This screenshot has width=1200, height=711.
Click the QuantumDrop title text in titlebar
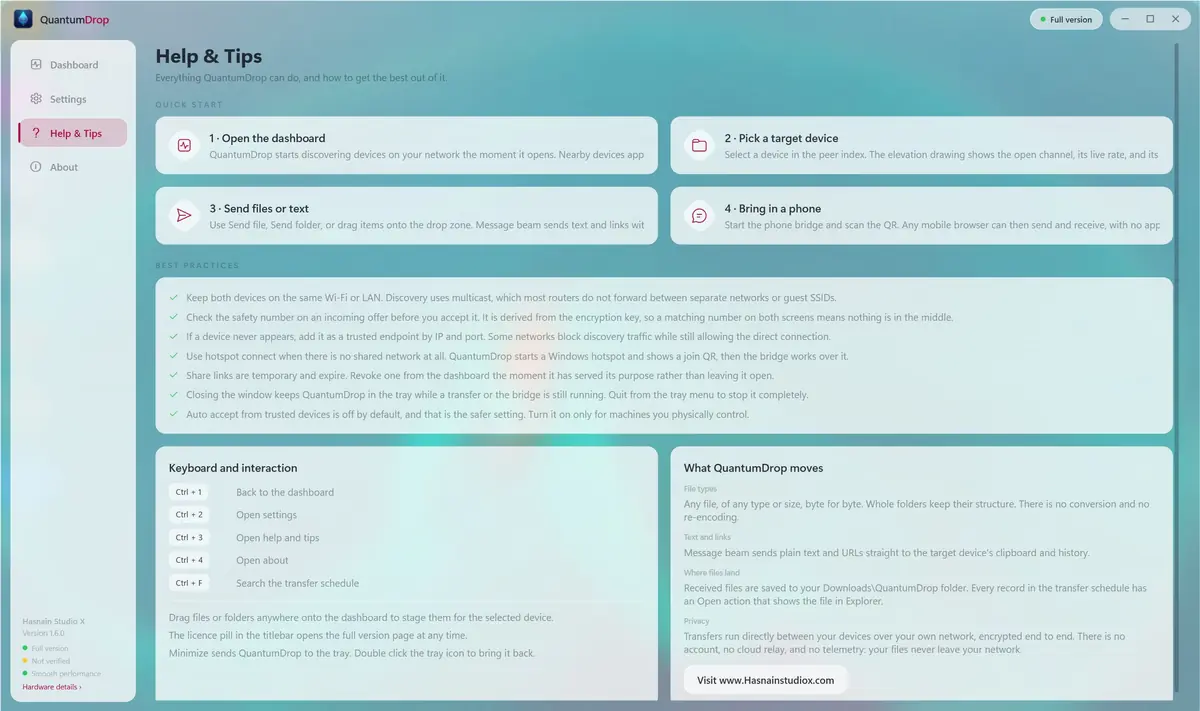(76, 19)
